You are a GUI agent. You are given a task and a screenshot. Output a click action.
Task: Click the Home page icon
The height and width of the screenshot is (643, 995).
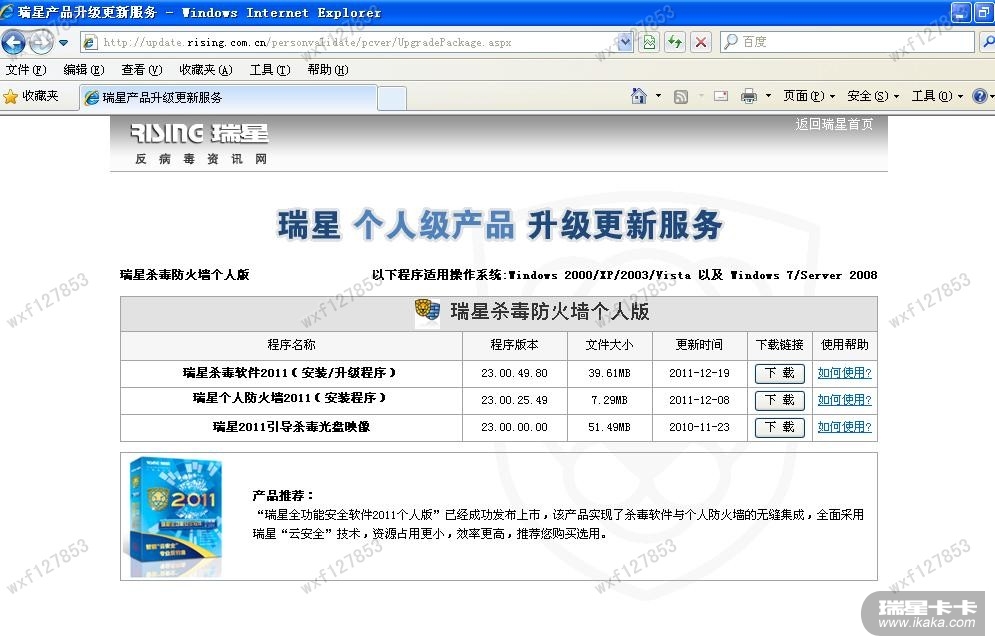(x=639, y=96)
